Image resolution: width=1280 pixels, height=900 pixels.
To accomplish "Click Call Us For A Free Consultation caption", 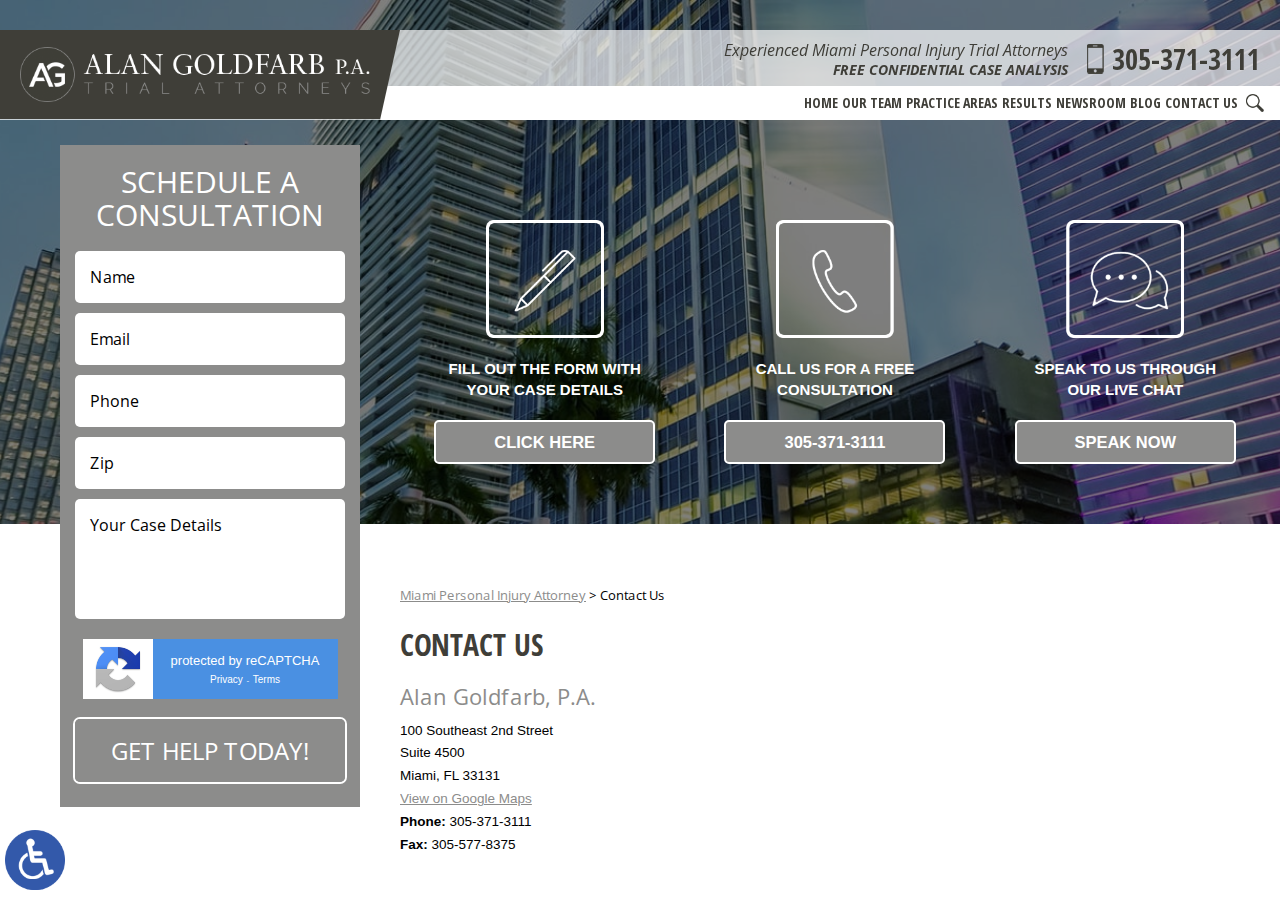I will pyautogui.click(x=835, y=379).
